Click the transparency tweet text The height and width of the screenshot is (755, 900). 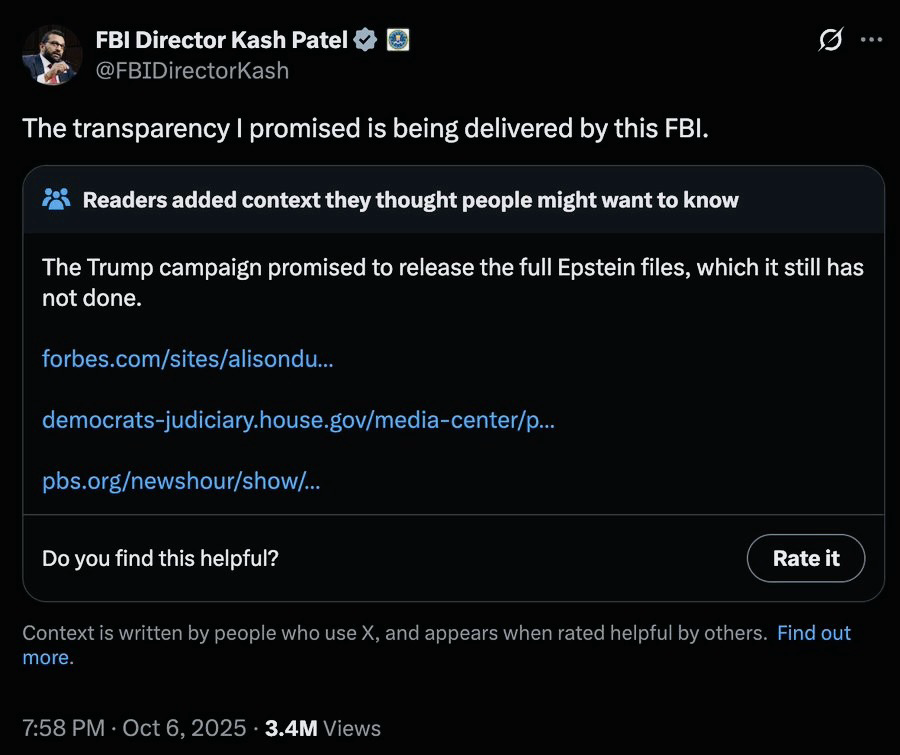pyautogui.click(x=365, y=129)
